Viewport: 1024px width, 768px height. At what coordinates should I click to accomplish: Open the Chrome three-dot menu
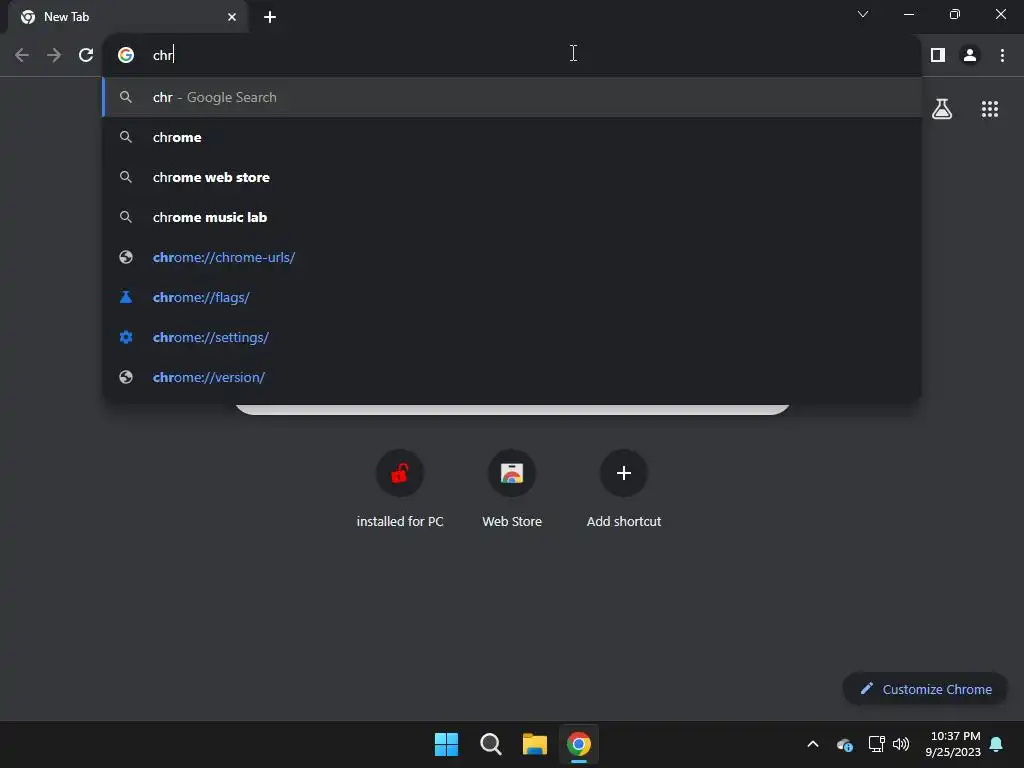1002,55
